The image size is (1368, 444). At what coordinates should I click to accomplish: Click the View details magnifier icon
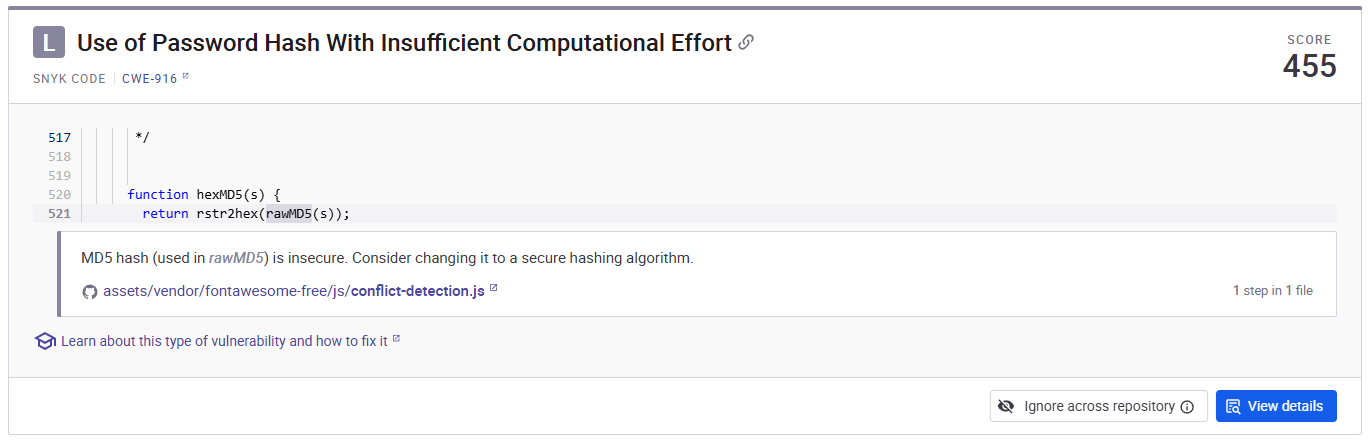tap(1233, 406)
